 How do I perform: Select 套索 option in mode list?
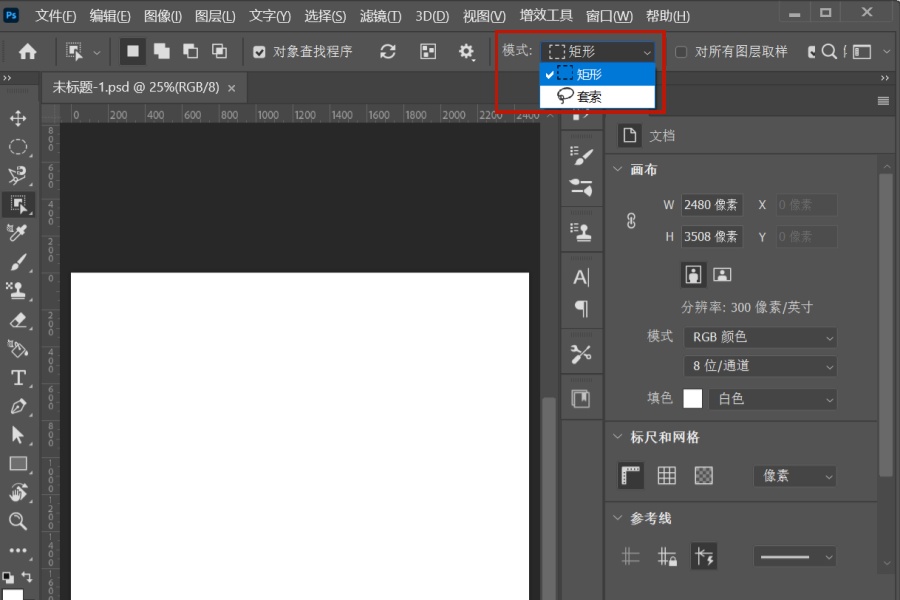598,96
